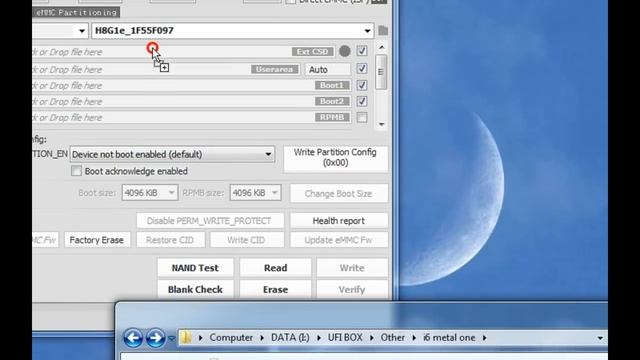640x360 pixels.
Task: Open the Boot size 4096 KiB dropdown
Action: point(171,193)
